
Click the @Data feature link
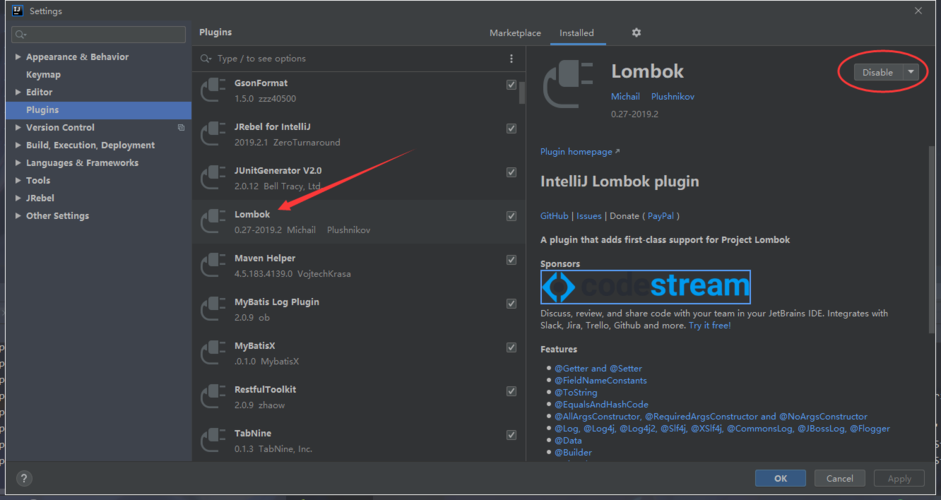coord(568,440)
